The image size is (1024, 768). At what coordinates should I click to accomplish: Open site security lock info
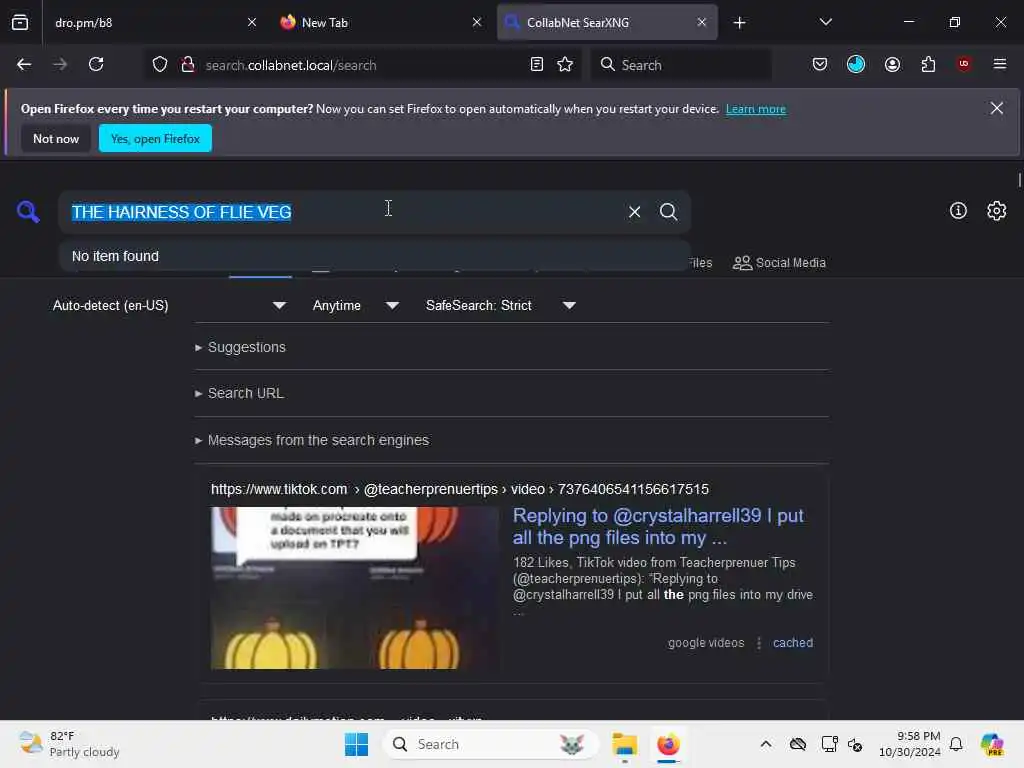pos(188,65)
